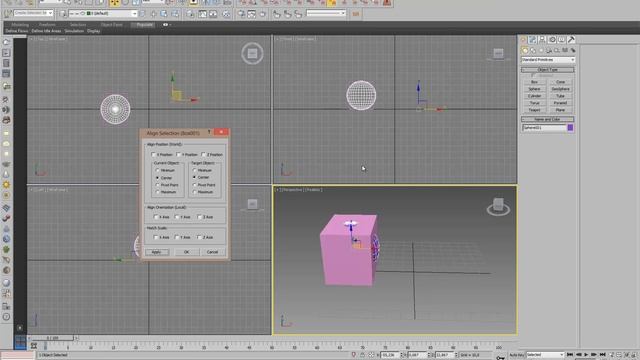Click the Left viewport ViewCube
The width and height of the screenshot is (640, 360).
(252, 204)
